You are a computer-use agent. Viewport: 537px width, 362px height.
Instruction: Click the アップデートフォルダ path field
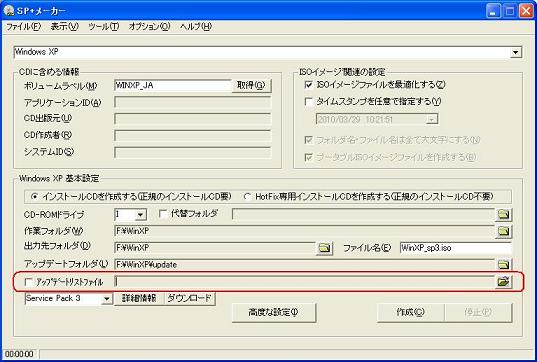pos(304,264)
